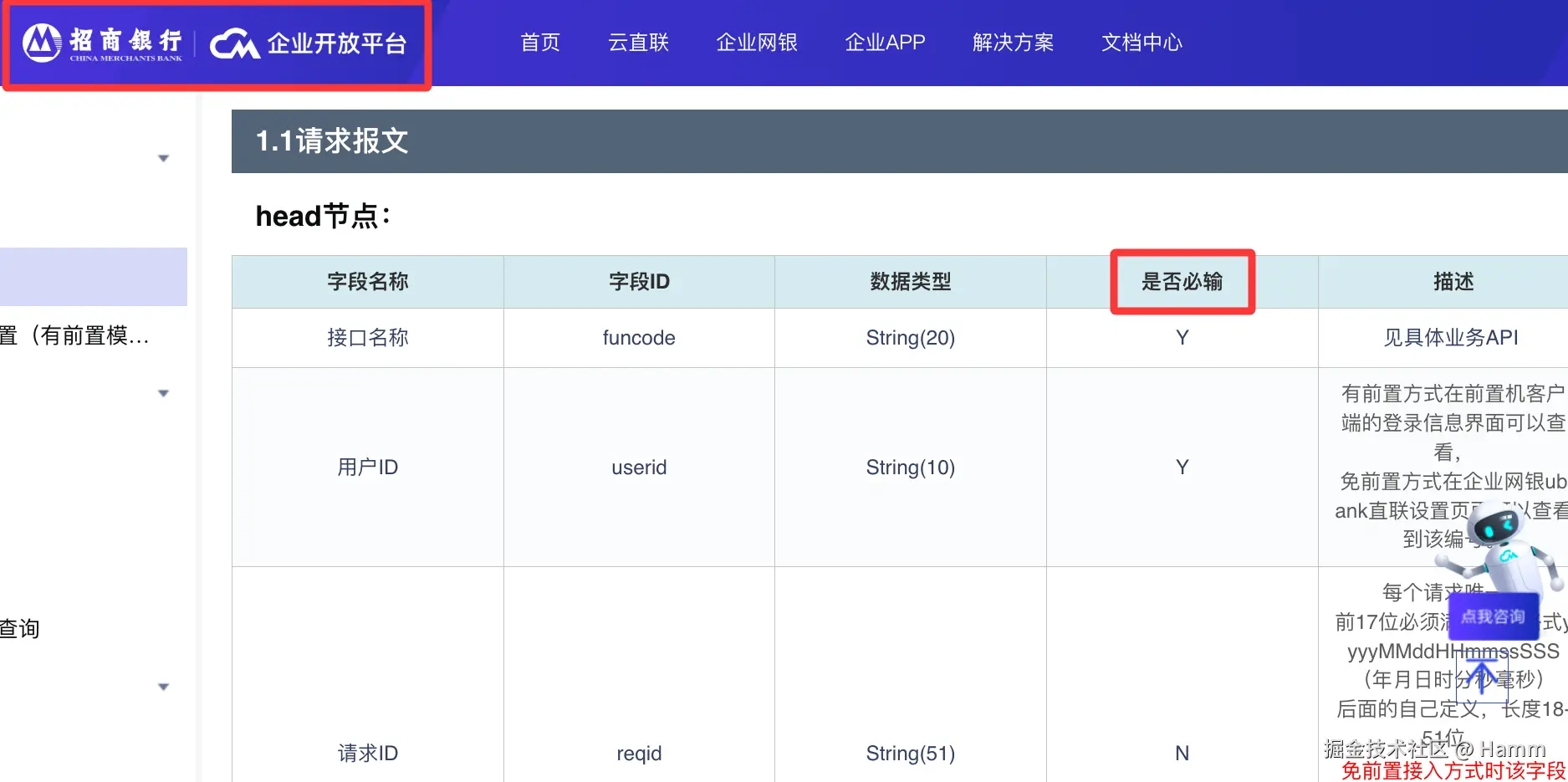Expand the first sidebar dropdown arrow

pyautogui.click(x=164, y=158)
